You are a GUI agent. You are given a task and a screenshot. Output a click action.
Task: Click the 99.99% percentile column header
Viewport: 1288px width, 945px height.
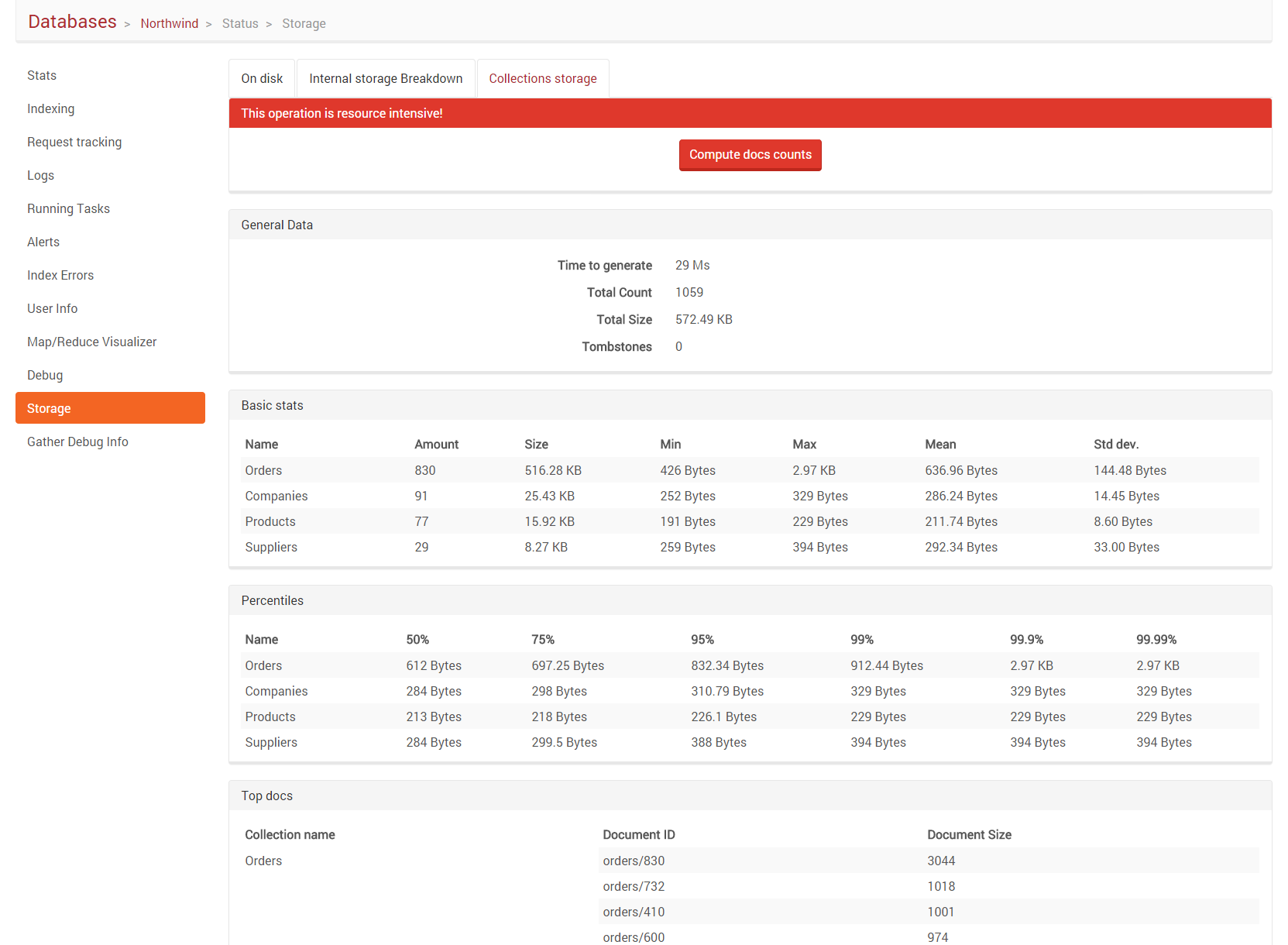click(1156, 639)
